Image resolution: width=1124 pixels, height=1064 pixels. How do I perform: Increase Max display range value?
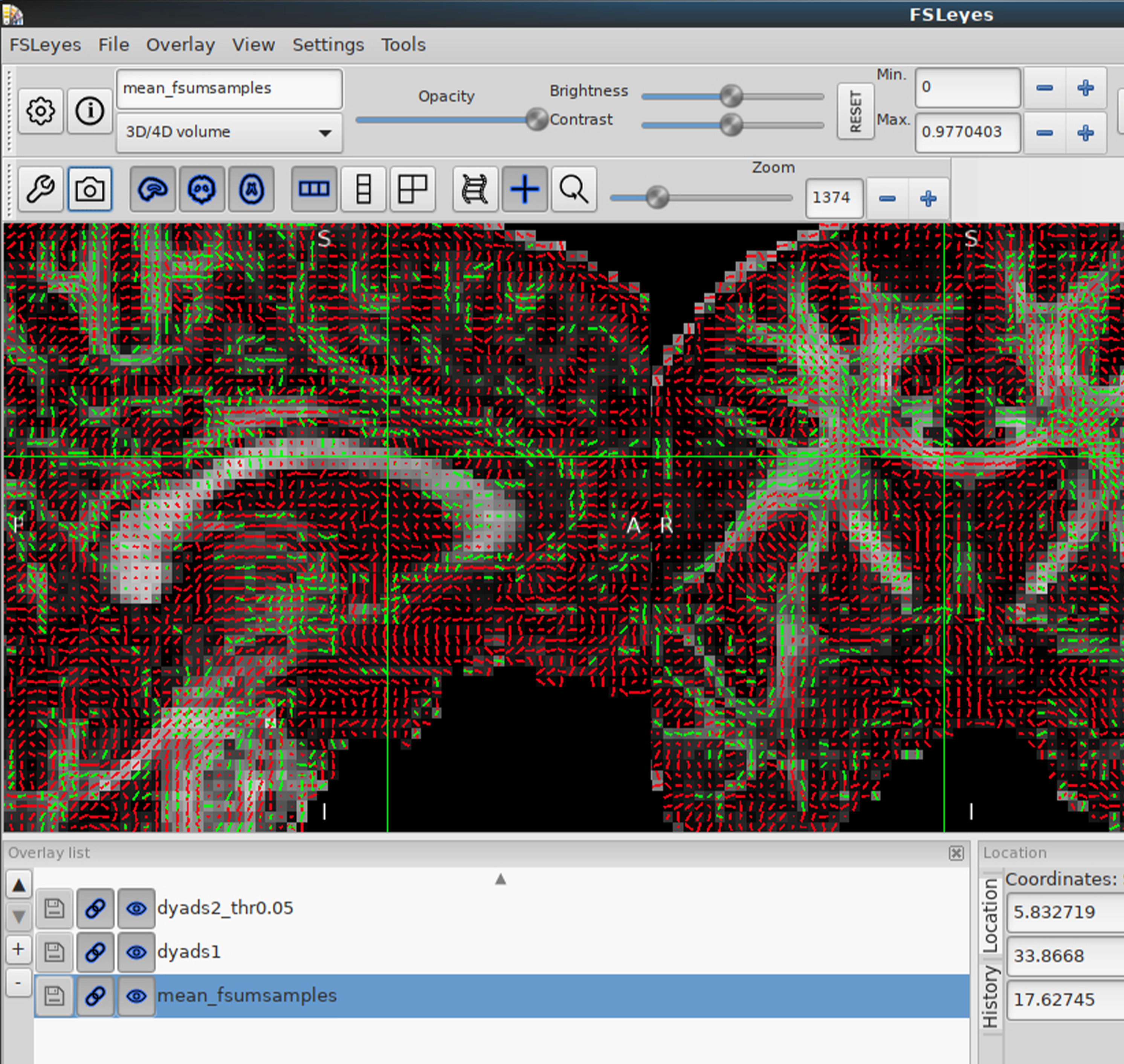pyautogui.click(x=1086, y=133)
